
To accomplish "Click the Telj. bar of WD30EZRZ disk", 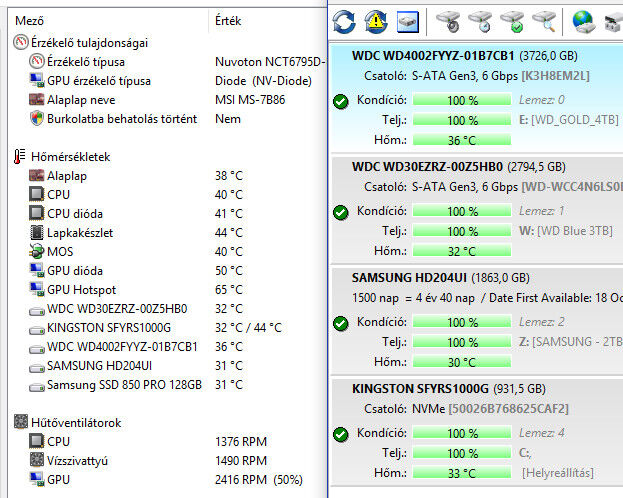I will [x=462, y=231].
